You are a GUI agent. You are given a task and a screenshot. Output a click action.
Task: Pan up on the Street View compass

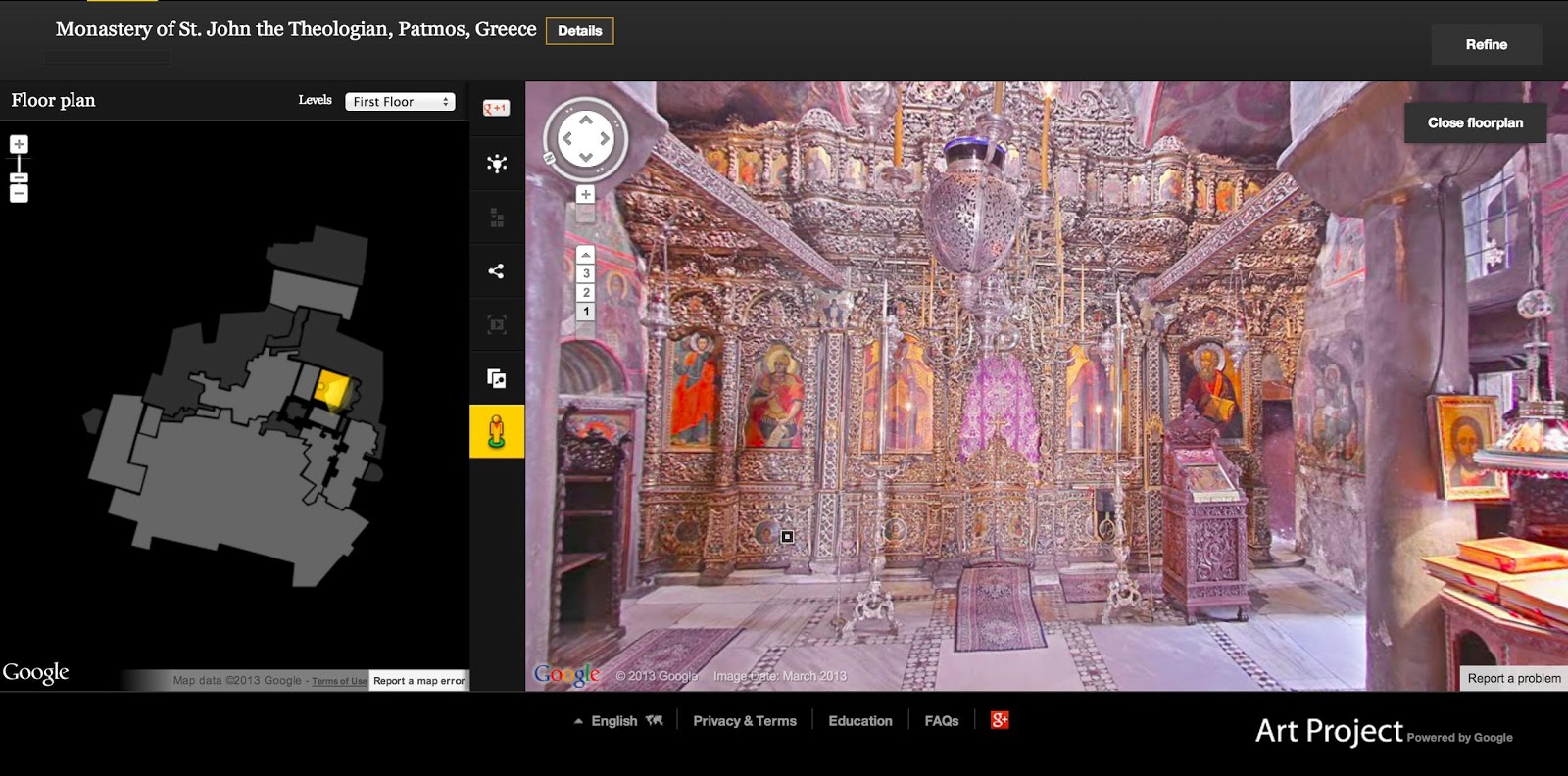(586, 121)
